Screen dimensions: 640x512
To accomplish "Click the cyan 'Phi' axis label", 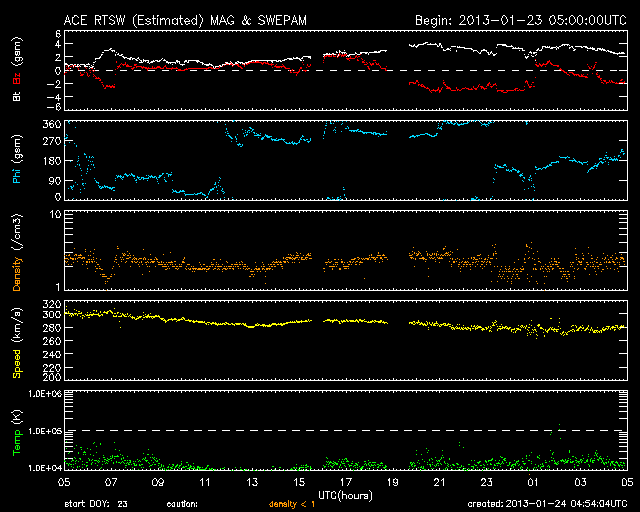I will point(17,174).
